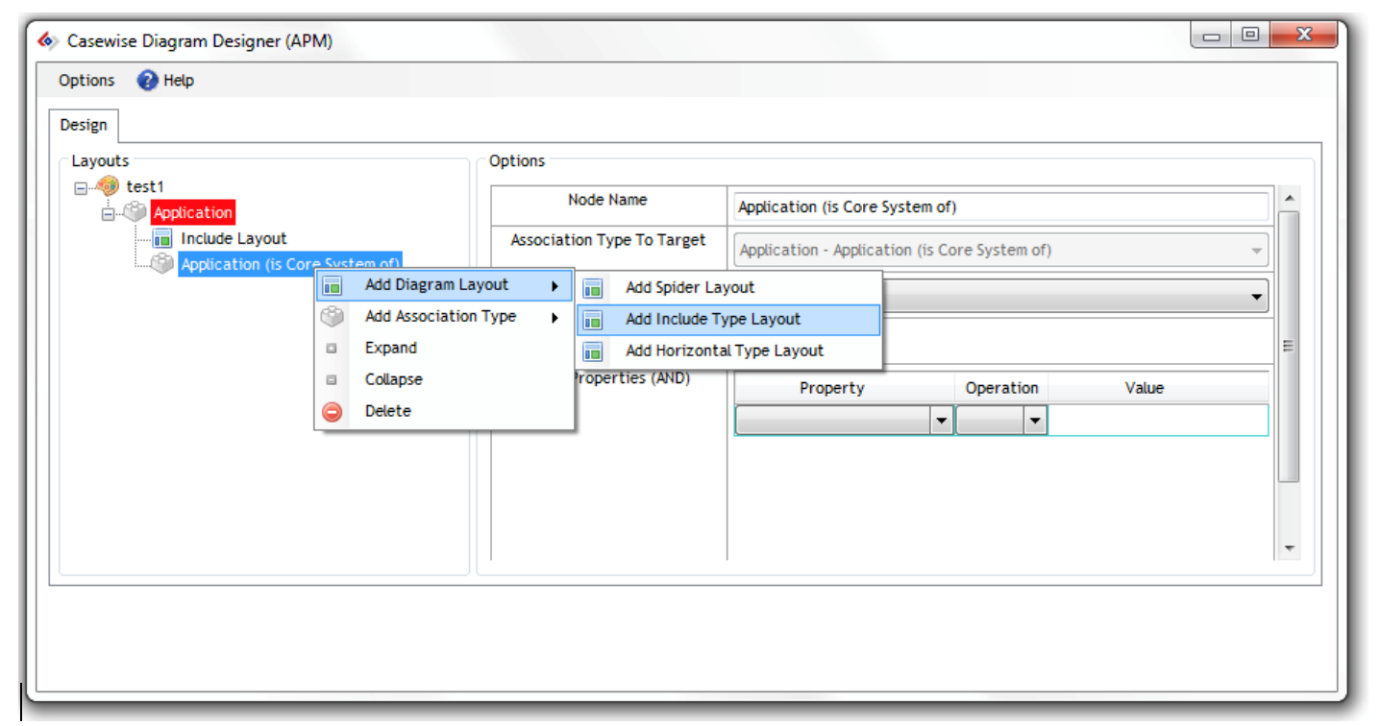The height and width of the screenshot is (726, 1380).
Task: Select Expand in the context menu
Action: 445,348
